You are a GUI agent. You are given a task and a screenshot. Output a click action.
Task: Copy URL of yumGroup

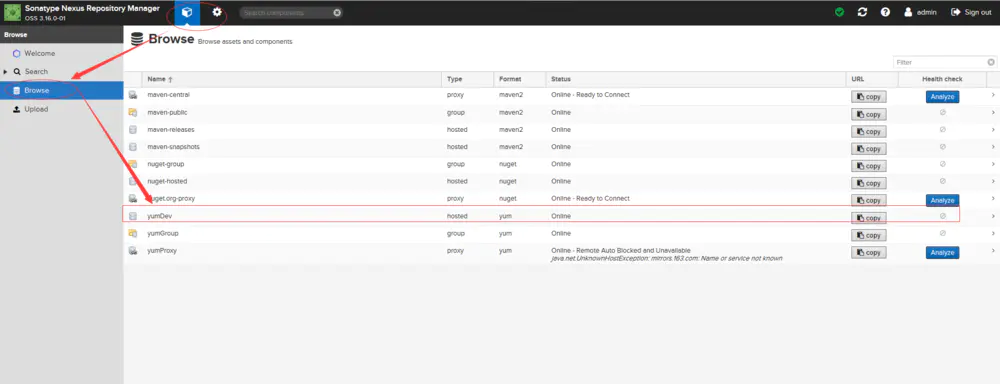point(869,235)
